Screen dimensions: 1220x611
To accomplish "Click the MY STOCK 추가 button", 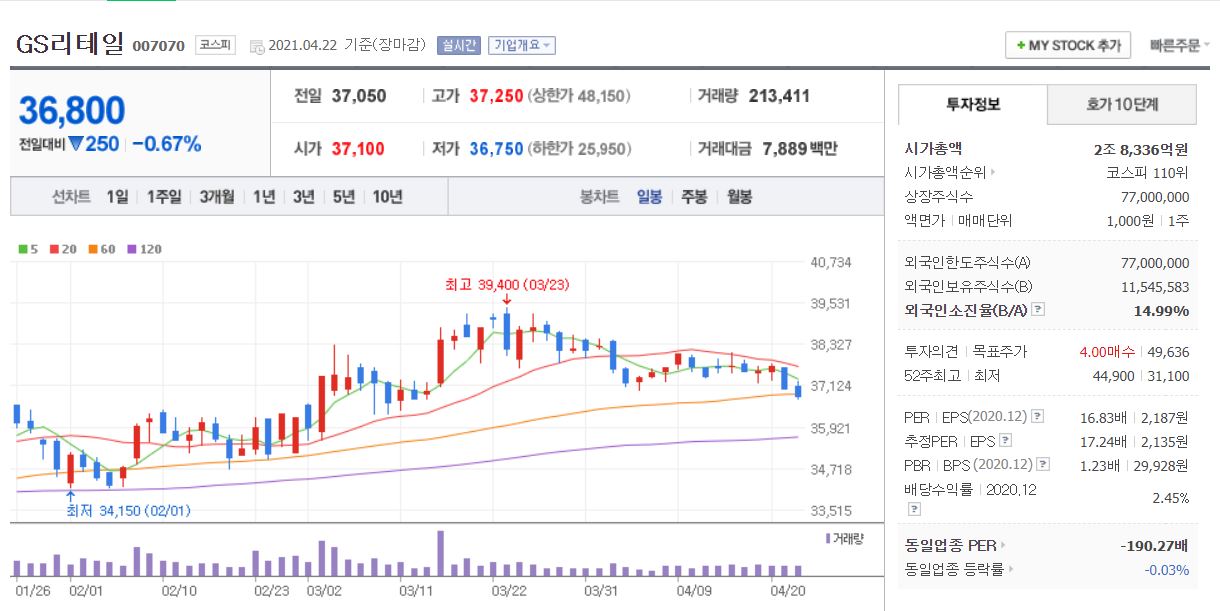I will 1068,45.
